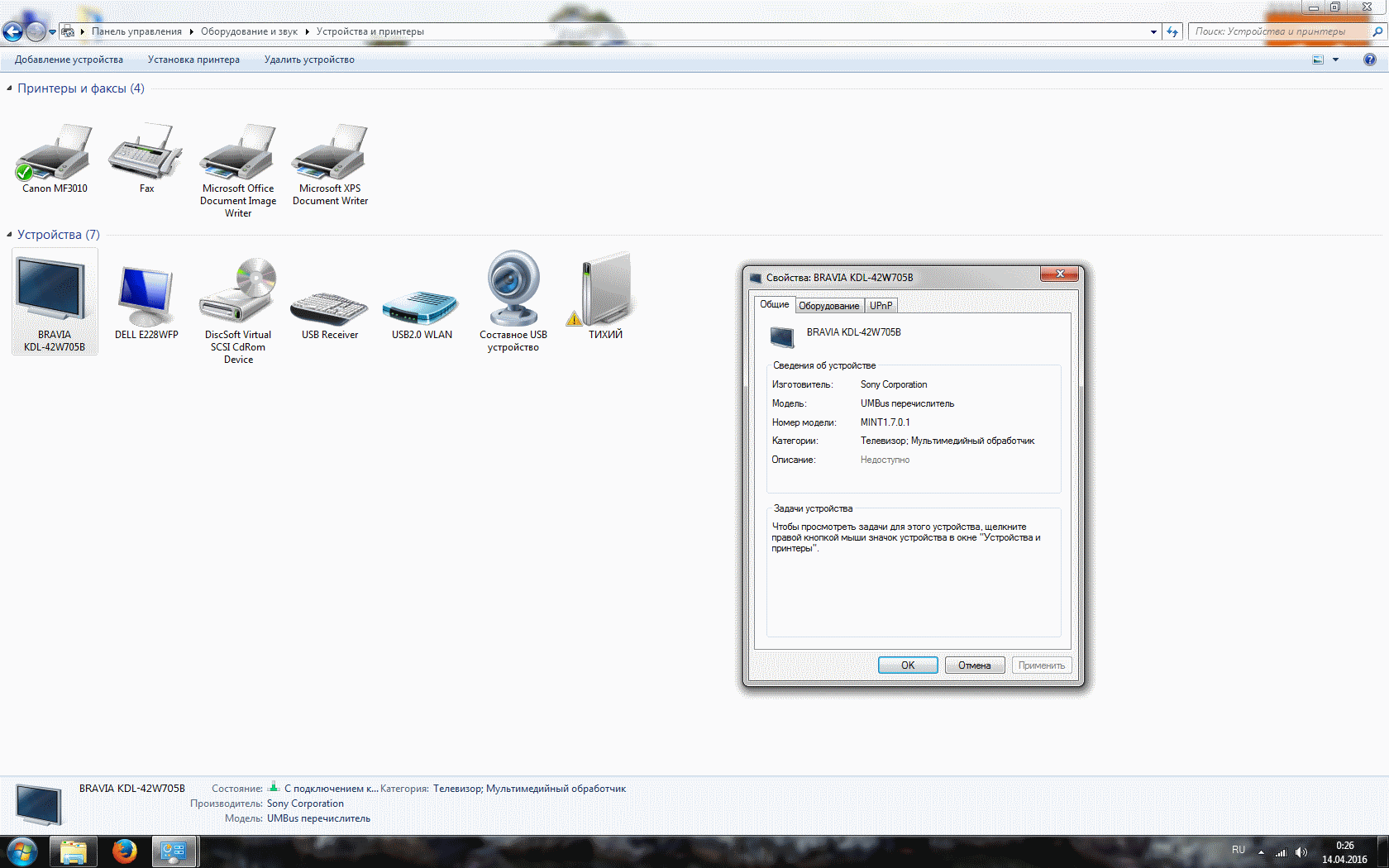Open the help question mark icon
Image resolution: width=1389 pixels, height=868 pixels.
click(1370, 60)
